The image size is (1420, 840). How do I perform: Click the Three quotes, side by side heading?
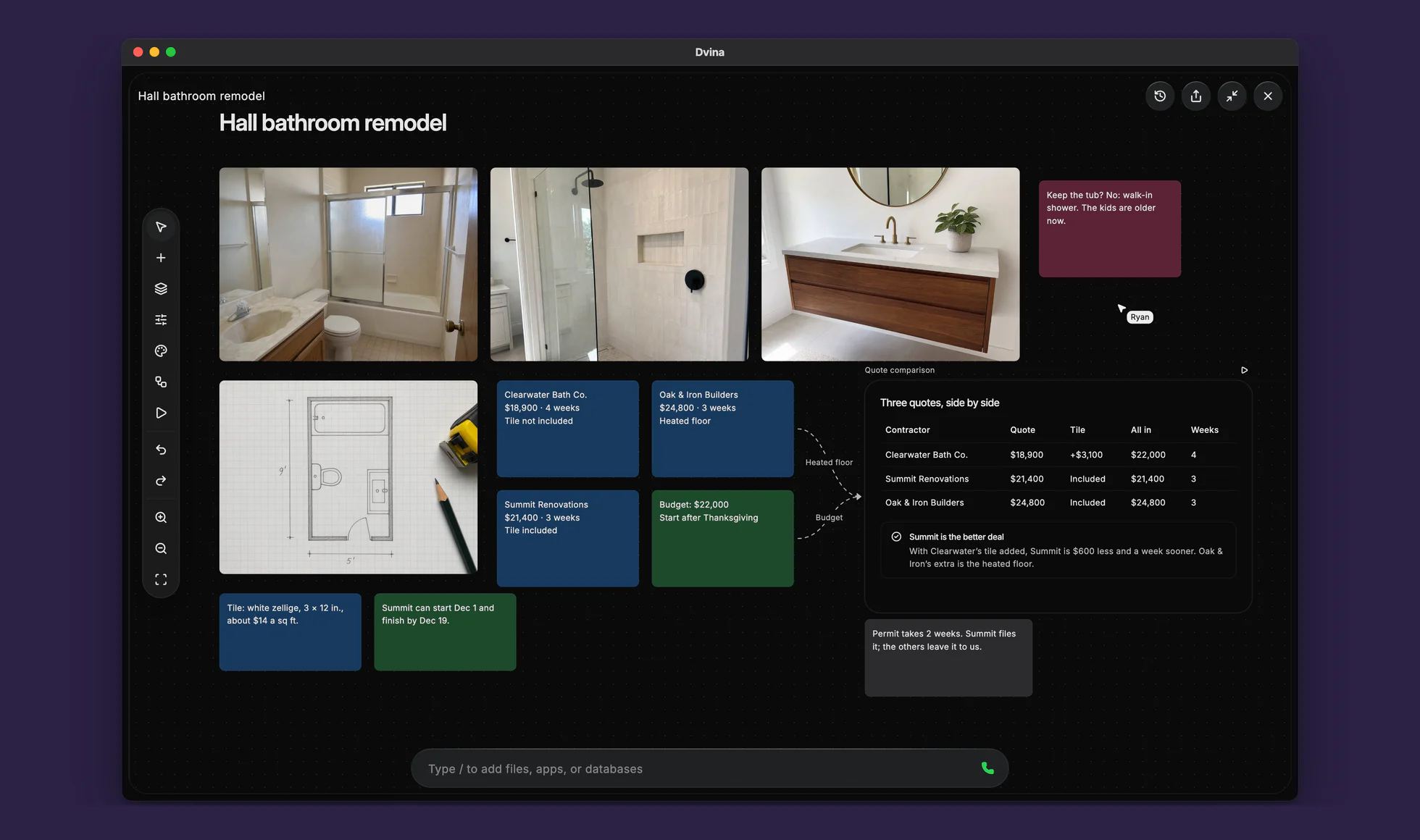[x=940, y=403]
